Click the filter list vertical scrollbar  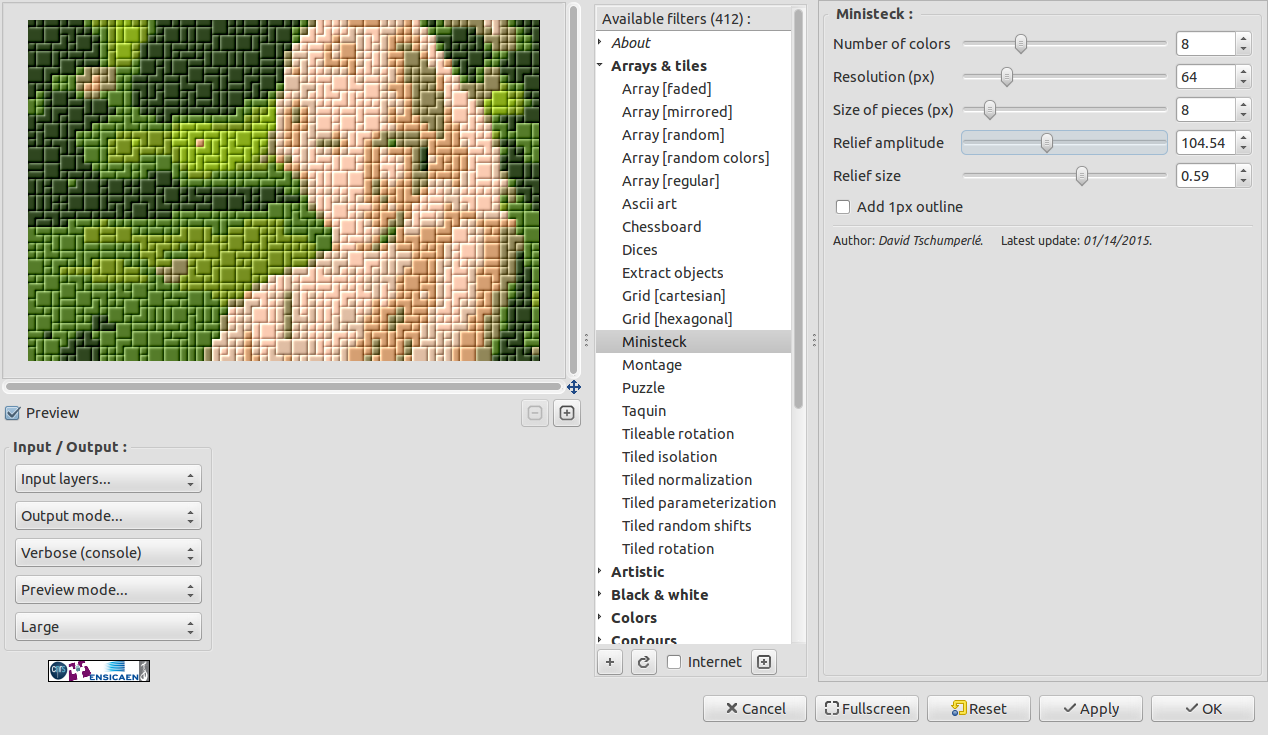[x=798, y=209]
